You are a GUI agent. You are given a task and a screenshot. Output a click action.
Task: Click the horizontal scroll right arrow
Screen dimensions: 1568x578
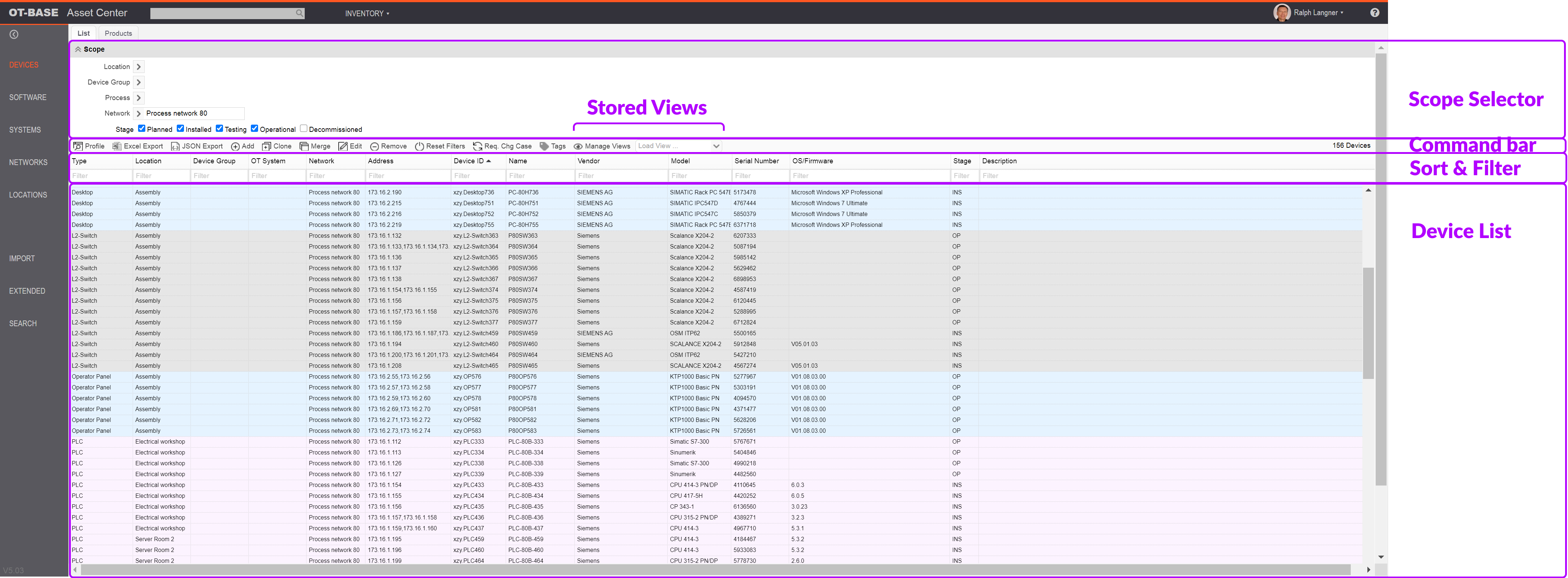click(1368, 569)
